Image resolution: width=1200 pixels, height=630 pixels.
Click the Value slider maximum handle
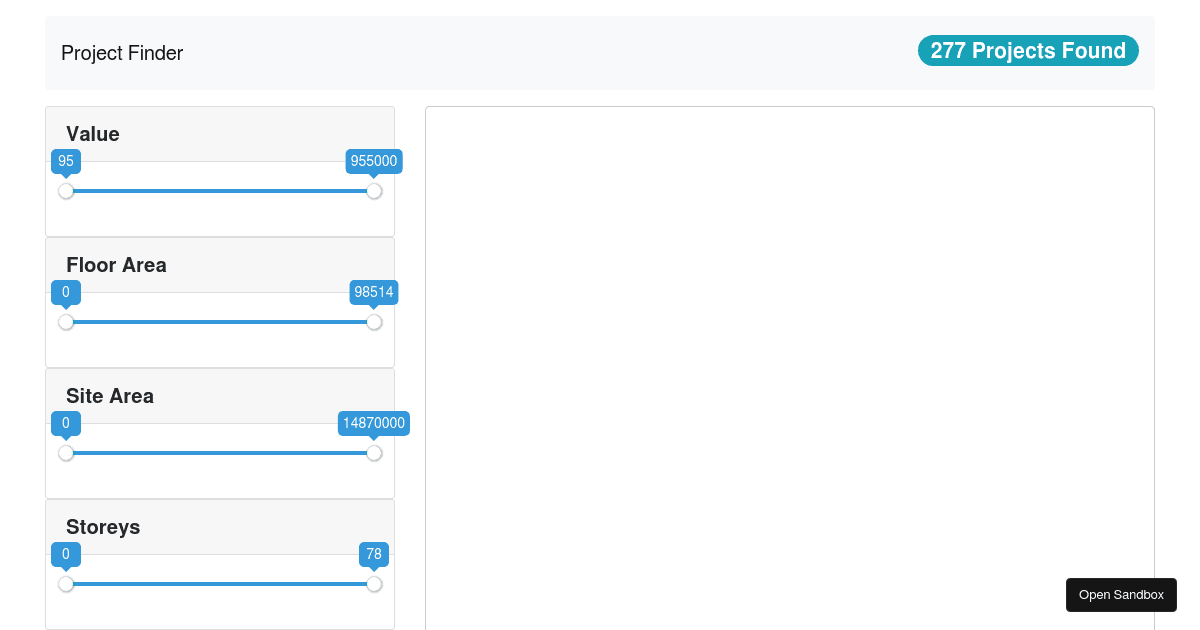click(x=374, y=191)
